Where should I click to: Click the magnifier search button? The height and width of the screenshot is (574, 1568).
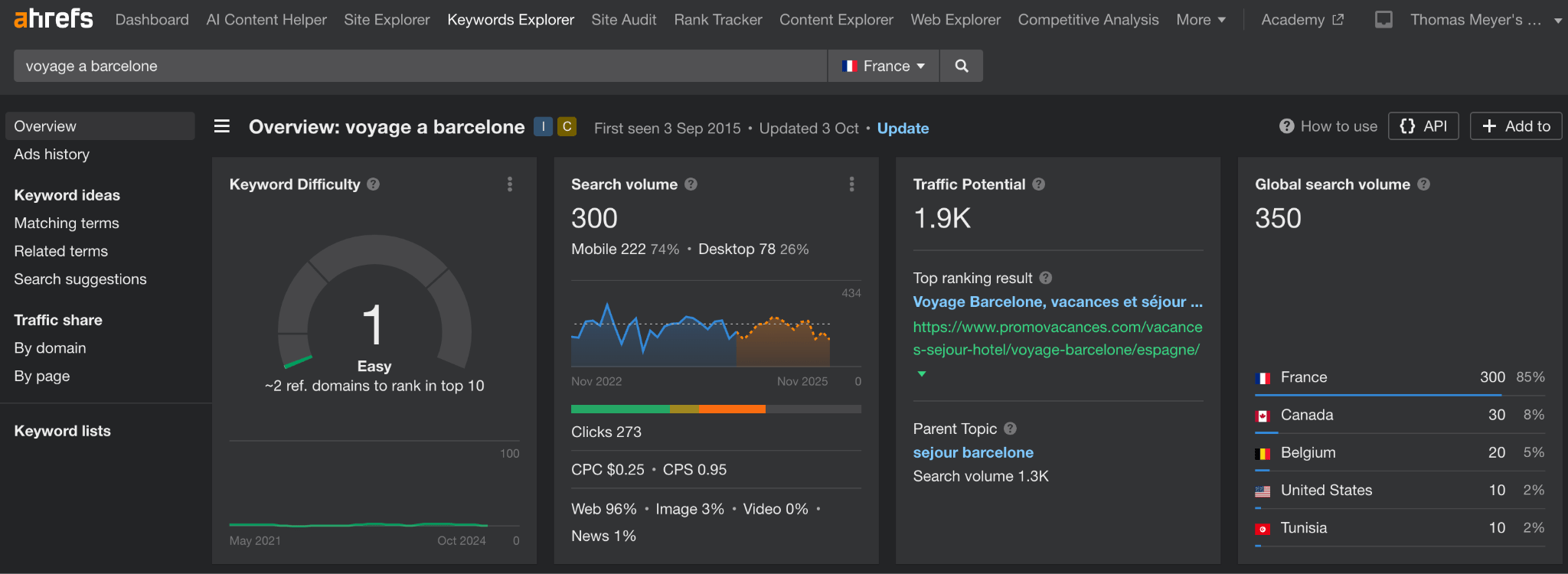click(962, 66)
